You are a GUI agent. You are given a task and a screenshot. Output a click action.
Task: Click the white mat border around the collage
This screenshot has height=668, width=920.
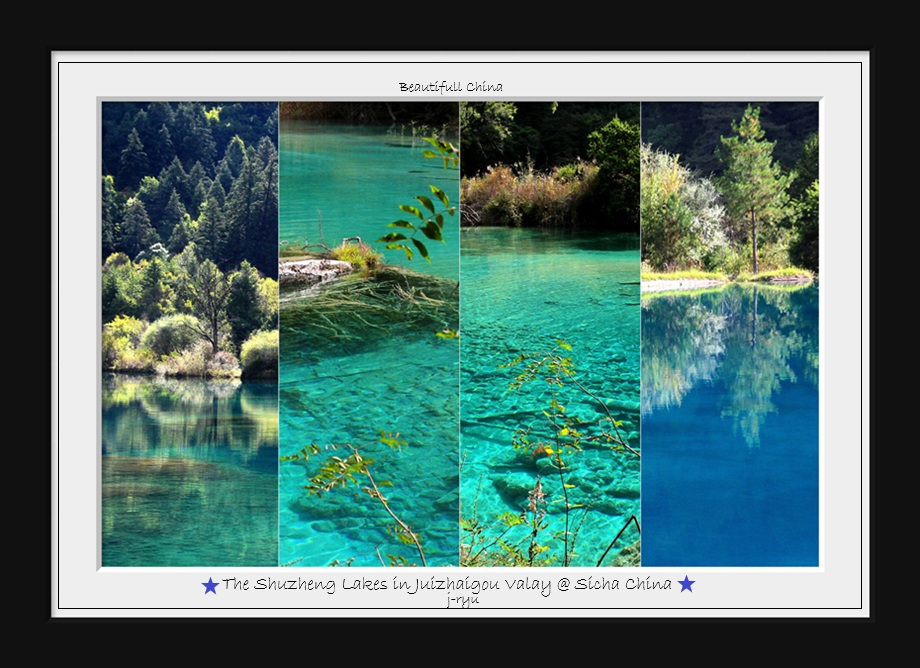pos(80,330)
